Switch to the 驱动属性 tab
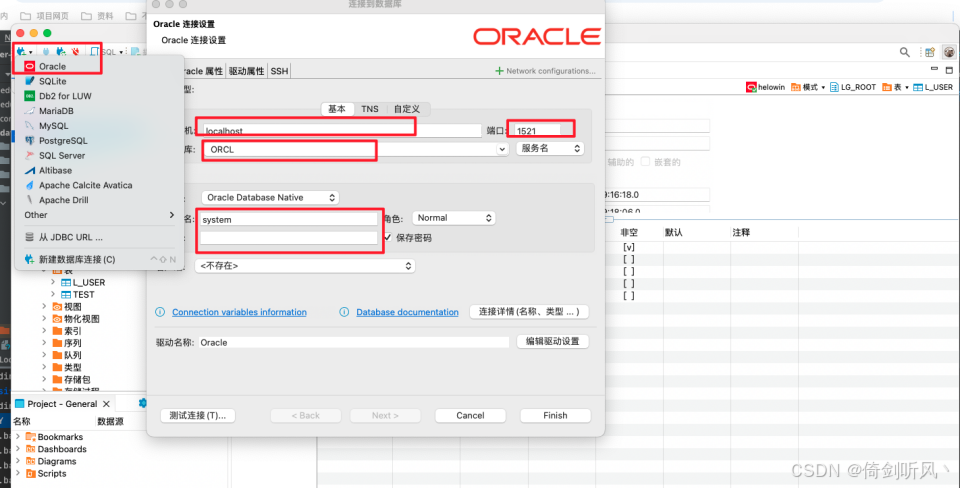Image resolution: width=960 pixels, height=488 pixels. (x=247, y=71)
